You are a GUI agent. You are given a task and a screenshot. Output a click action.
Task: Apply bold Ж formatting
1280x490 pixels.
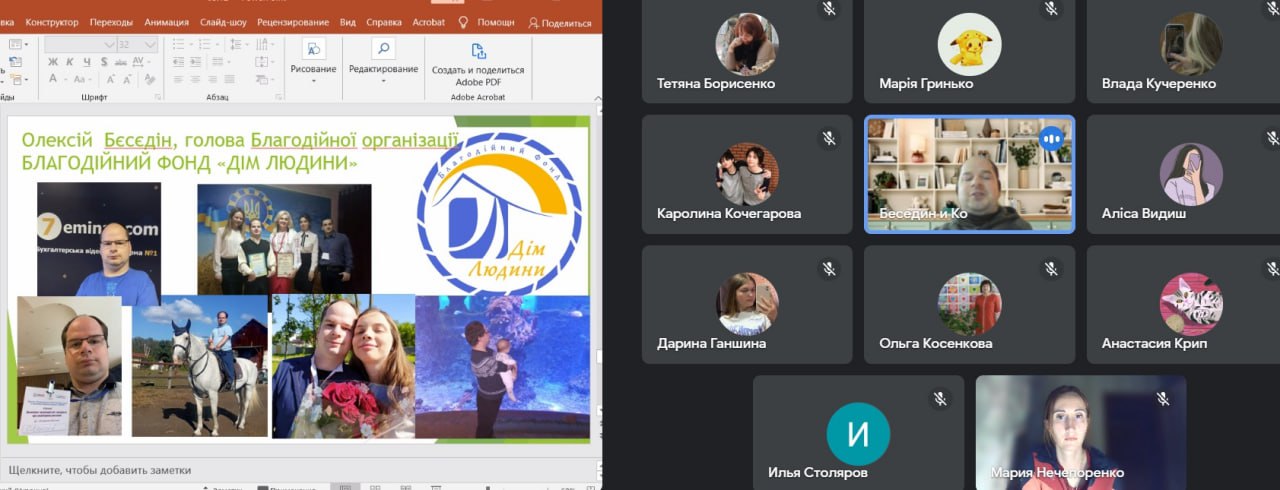point(53,62)
